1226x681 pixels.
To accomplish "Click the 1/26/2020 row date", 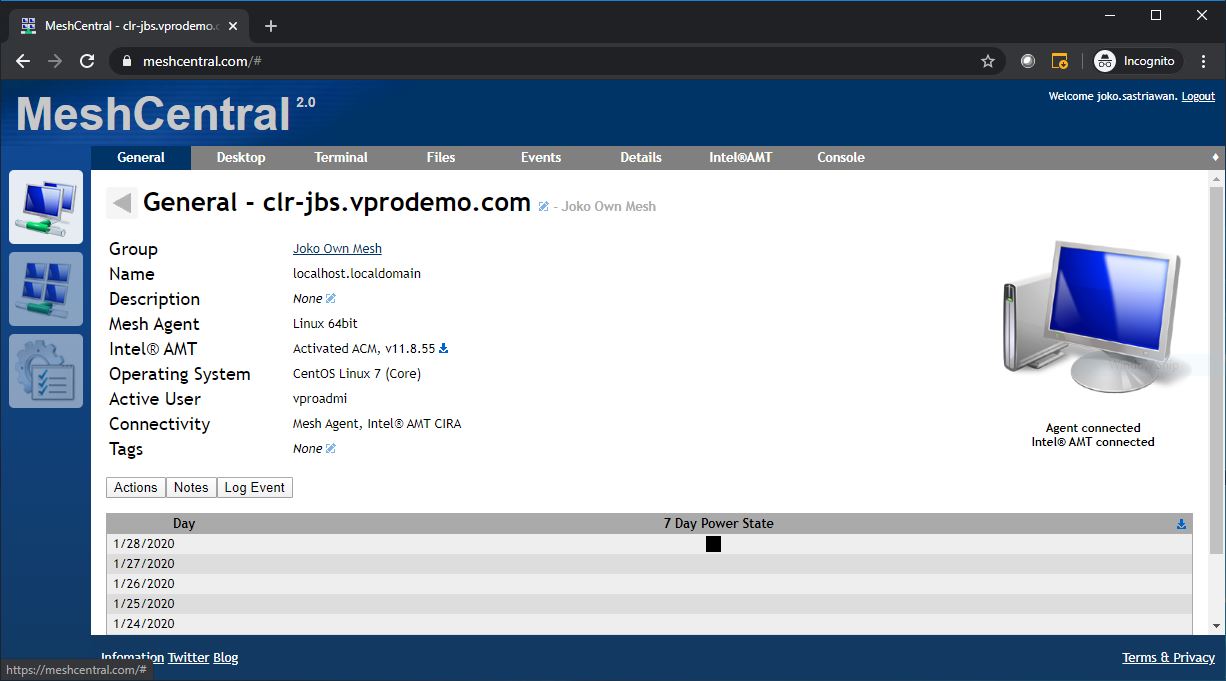I will click(x=144, y=584).
